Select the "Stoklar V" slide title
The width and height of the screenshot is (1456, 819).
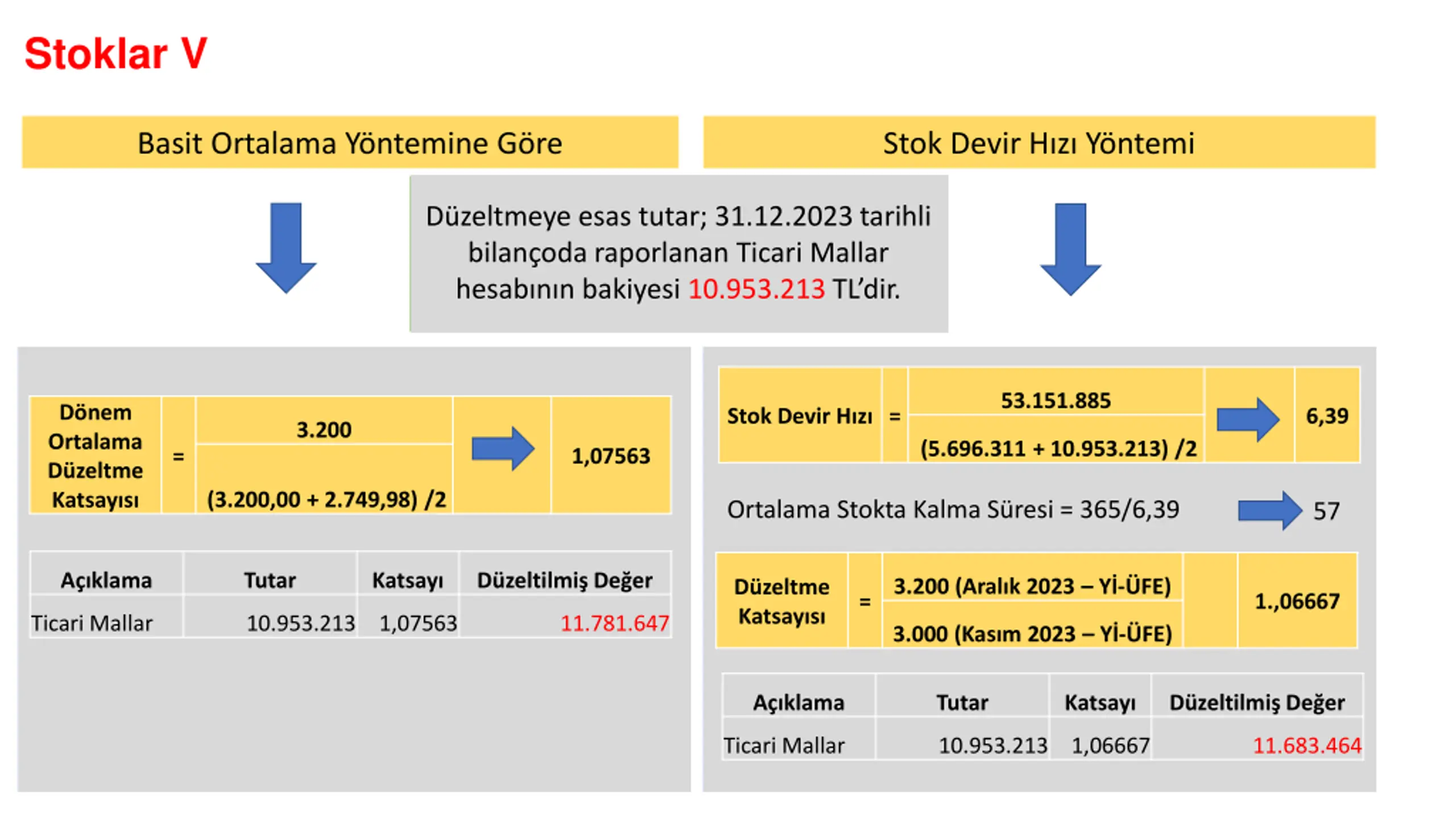[115, 53]
